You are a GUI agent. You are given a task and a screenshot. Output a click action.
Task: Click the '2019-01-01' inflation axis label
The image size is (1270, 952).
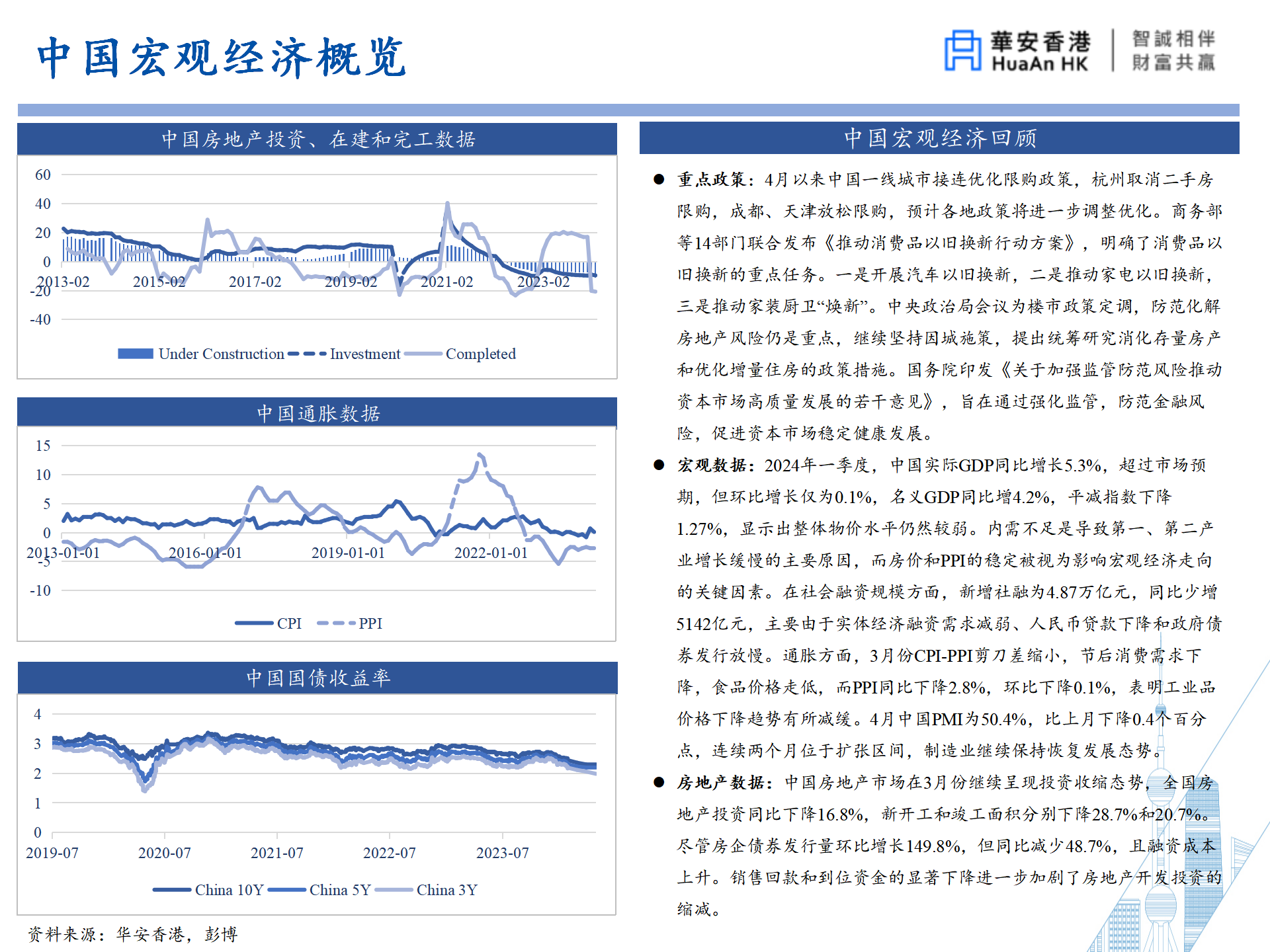349,553
